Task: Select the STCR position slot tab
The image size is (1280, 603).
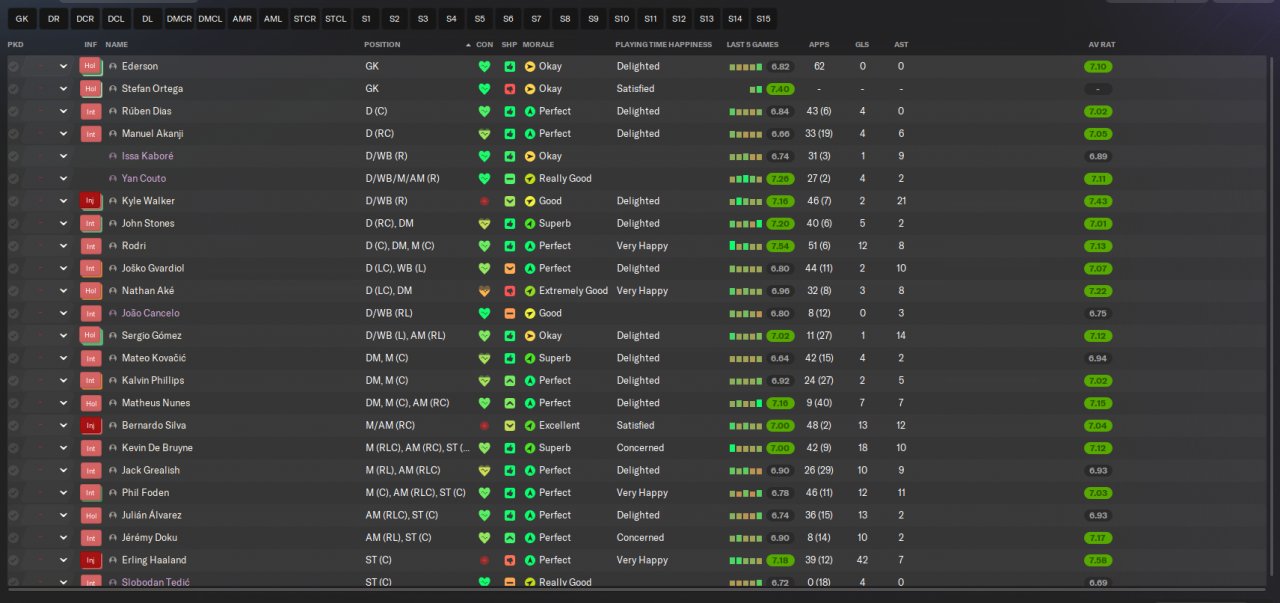Action: 304,19
